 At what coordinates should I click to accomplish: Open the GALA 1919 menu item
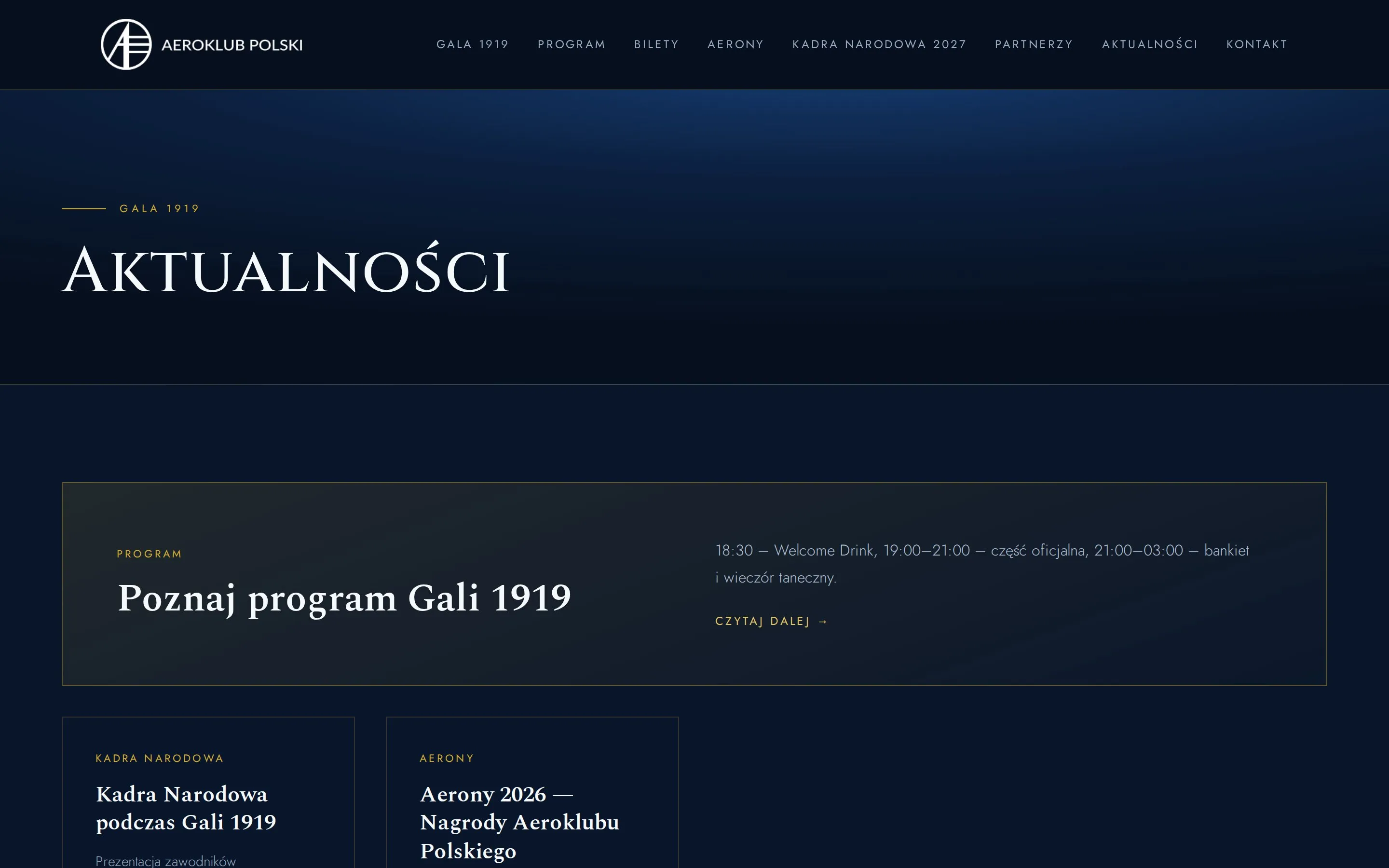coord(472,44)
